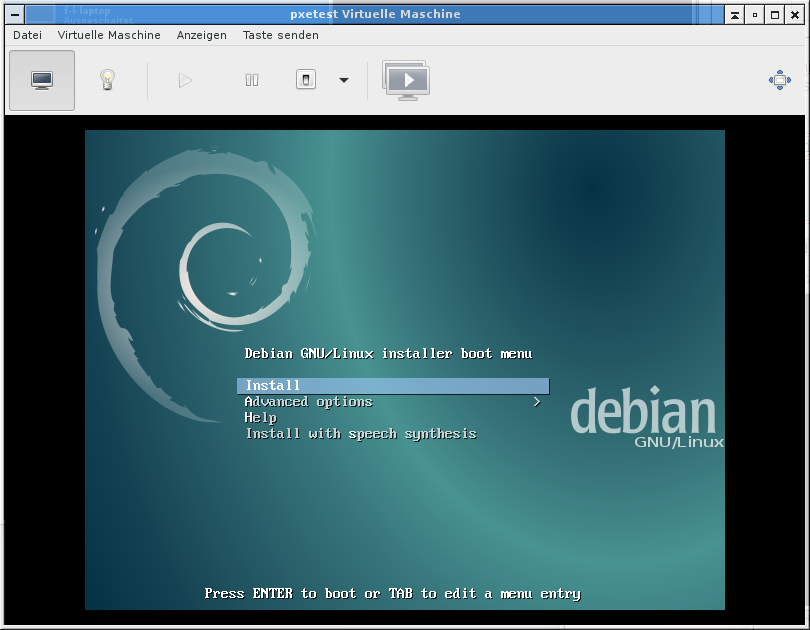Show the graphical console monitor view

(x=42, y=80)
